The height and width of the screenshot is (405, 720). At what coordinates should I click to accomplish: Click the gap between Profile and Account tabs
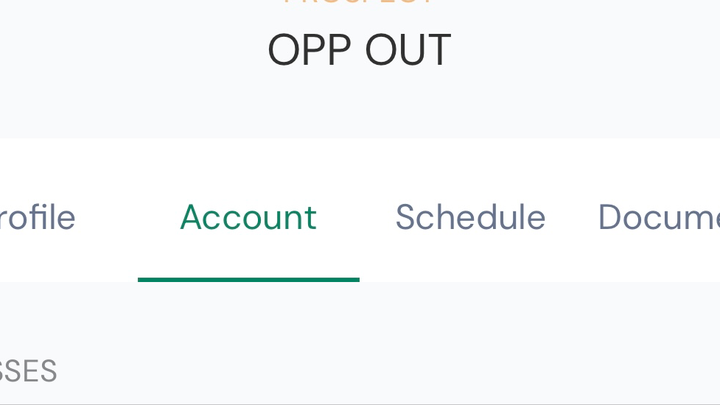pos(107,217)
